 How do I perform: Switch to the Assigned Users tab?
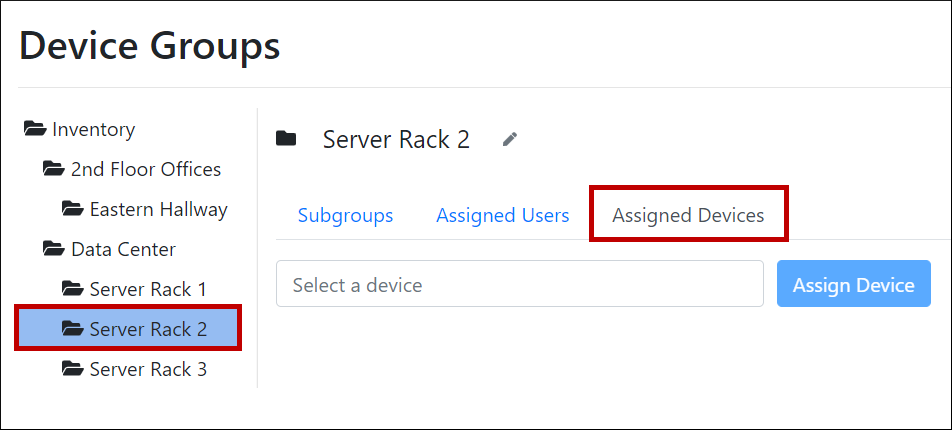click(503, 215)
